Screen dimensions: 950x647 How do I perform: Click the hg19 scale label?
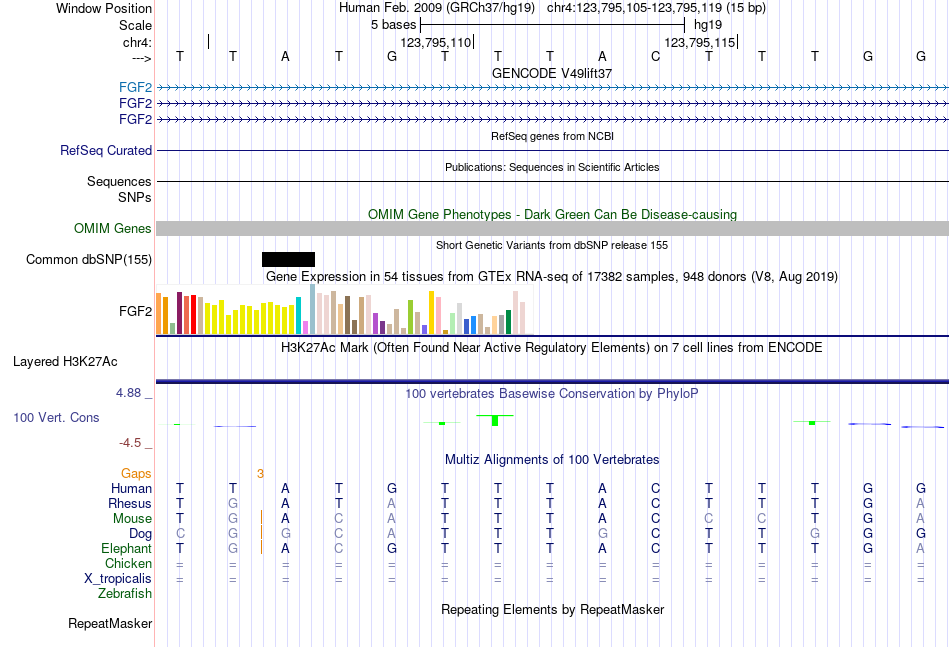point(708,25)
